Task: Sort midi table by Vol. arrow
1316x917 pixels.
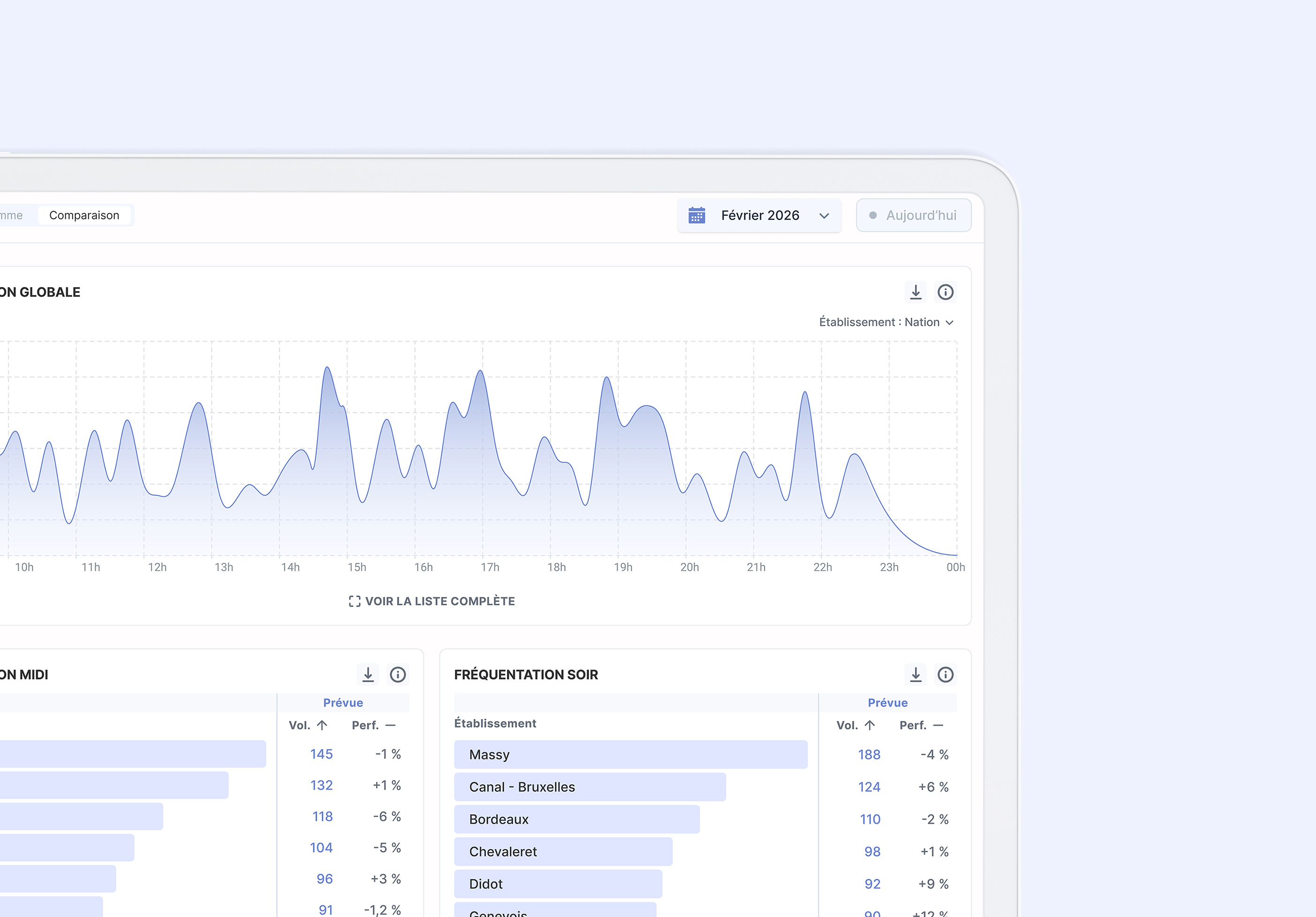Action: 322,725
